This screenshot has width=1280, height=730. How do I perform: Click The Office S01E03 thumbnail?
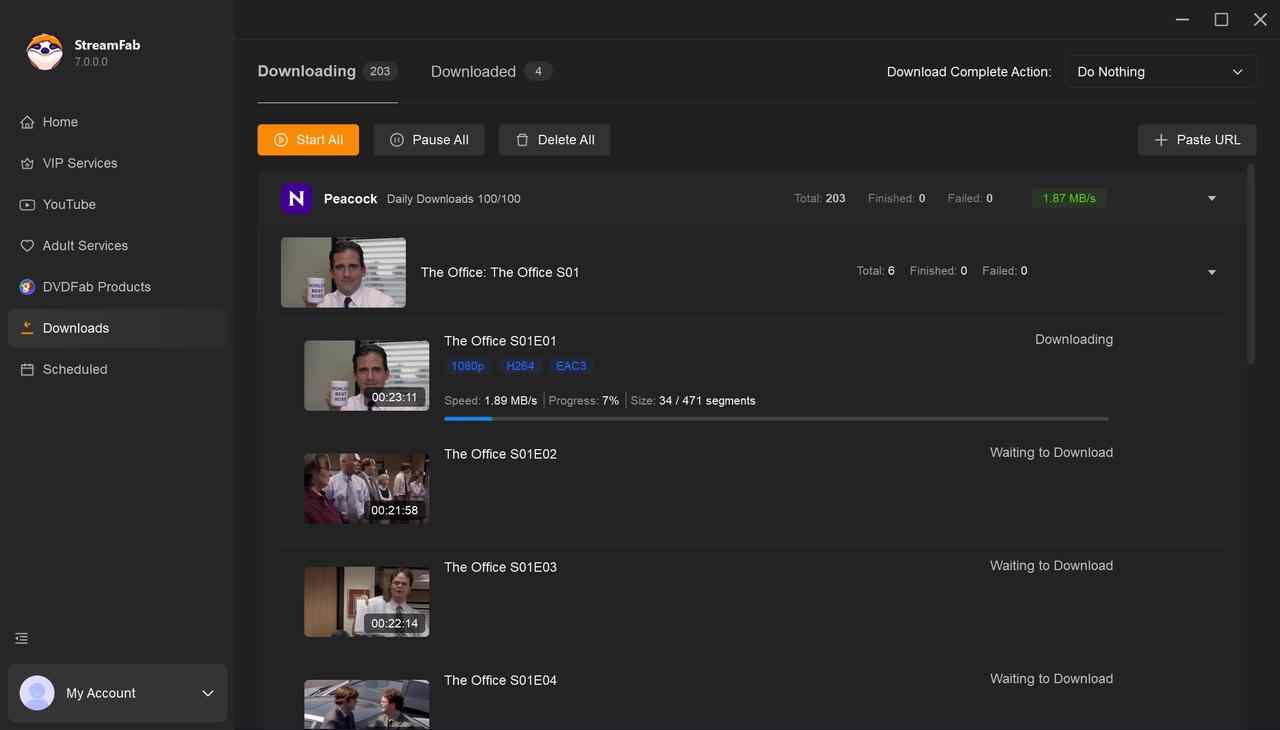pos(366,601)
